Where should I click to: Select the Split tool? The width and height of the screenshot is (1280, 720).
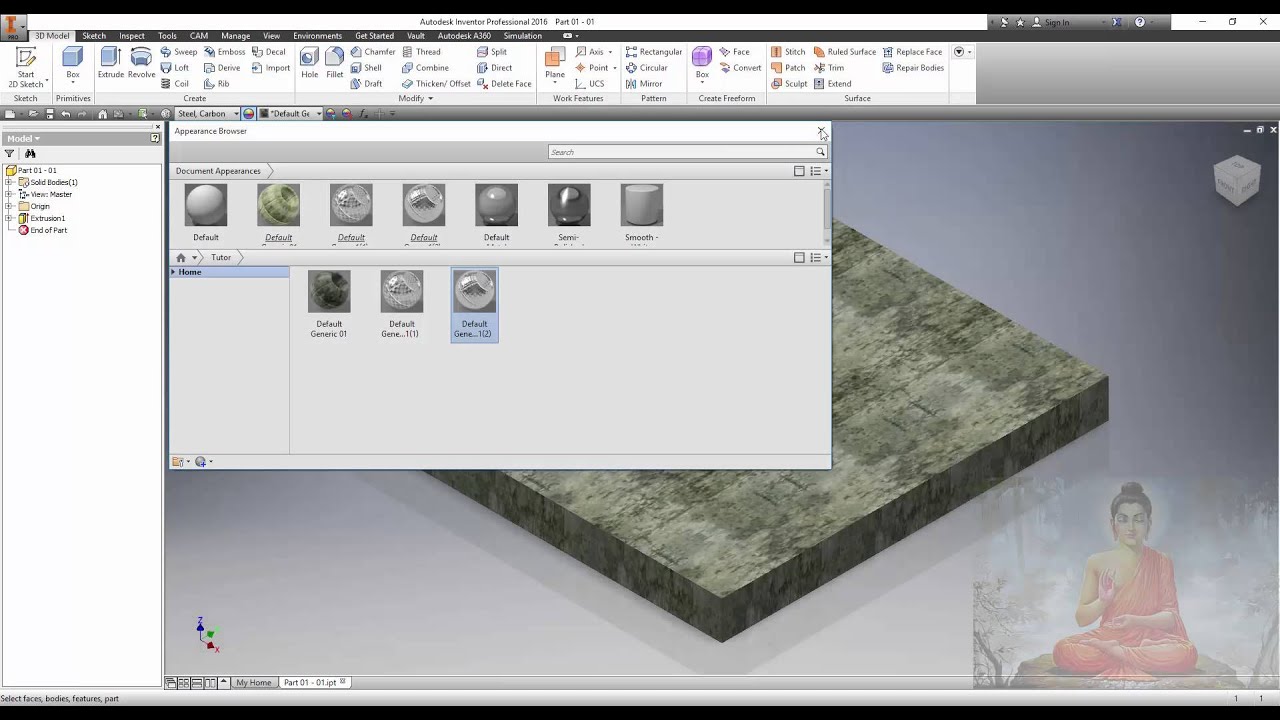pyautogui.click(x=492, y=52)
